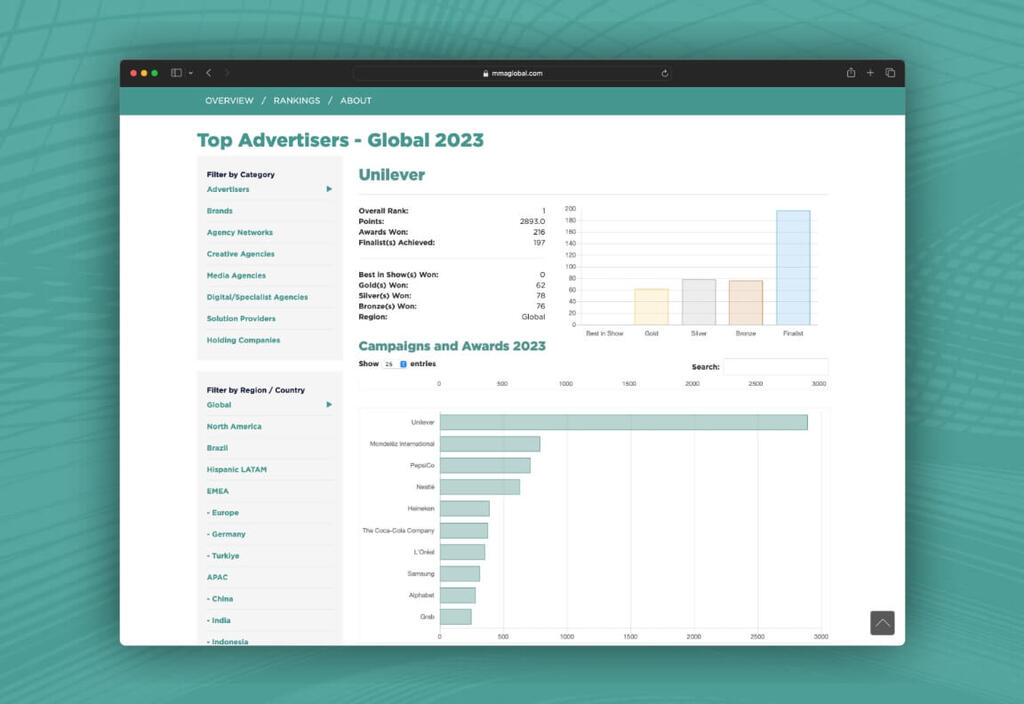
Task: Filter by Creative Agencies category
Action: coord(240,254)
